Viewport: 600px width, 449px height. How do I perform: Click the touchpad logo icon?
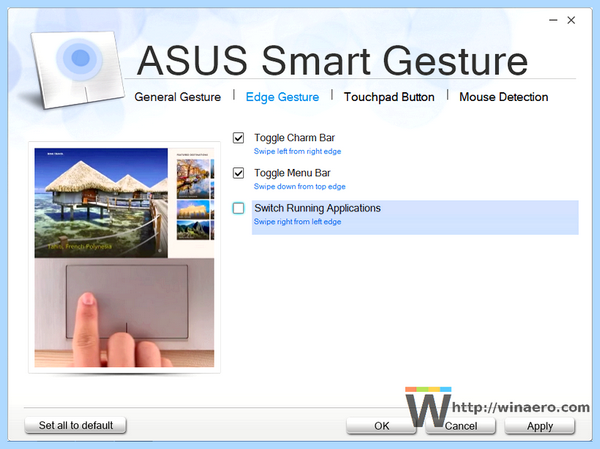click(x=77, y=69)
